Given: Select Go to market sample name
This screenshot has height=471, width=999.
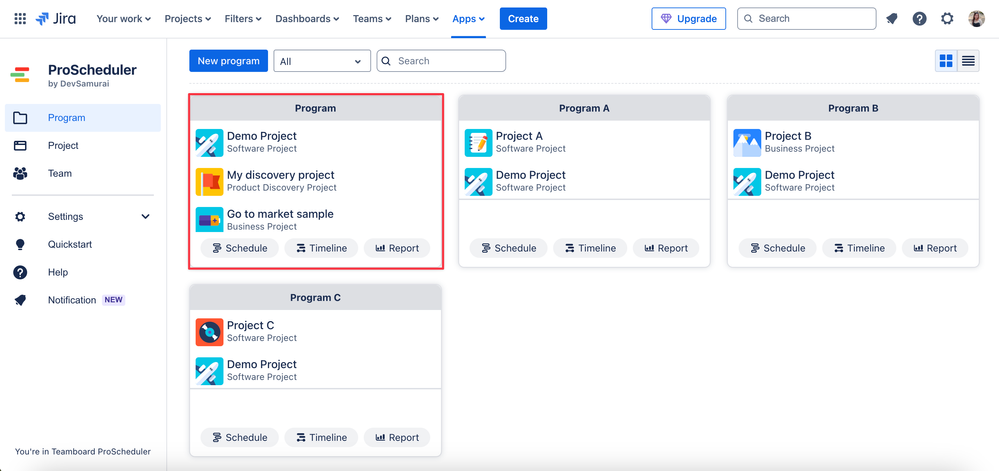Looking at the screenshot, I should [280, 214].
